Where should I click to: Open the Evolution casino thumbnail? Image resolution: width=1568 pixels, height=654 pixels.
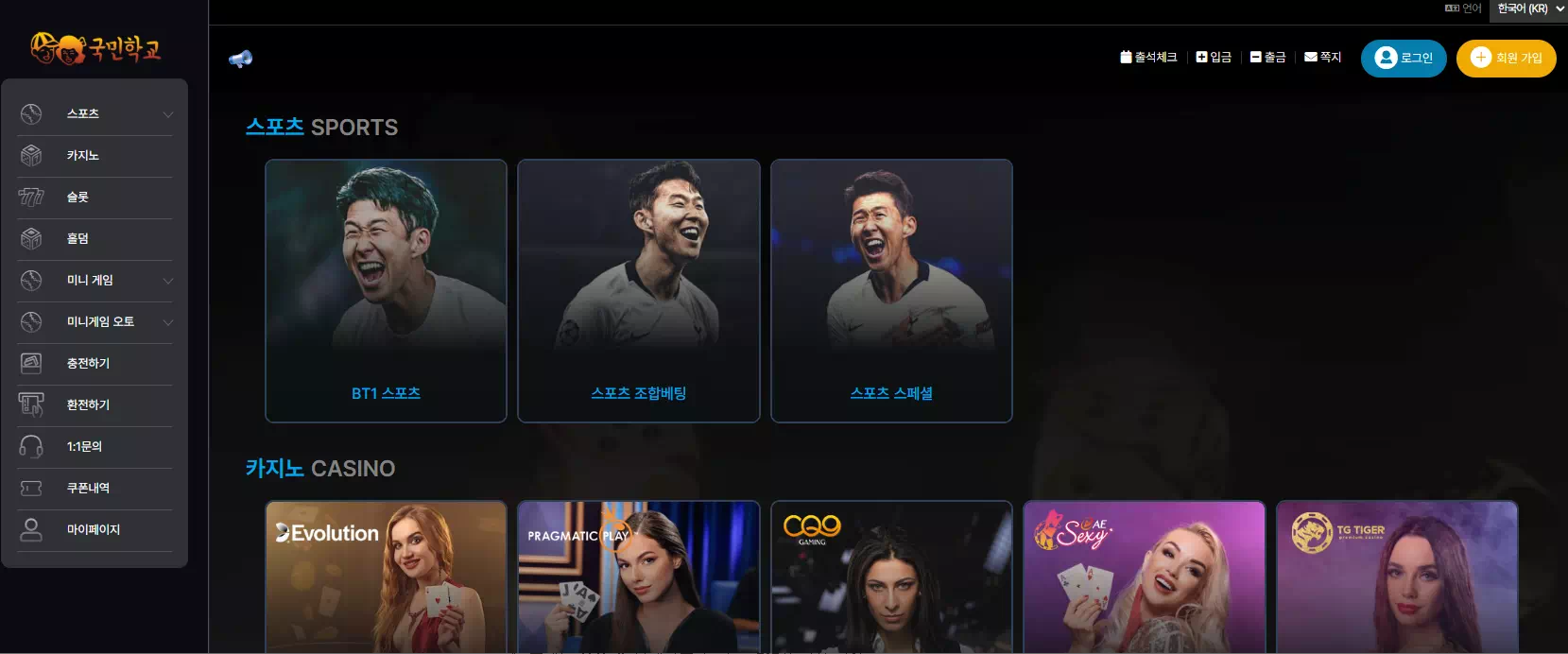click(386, 577)
